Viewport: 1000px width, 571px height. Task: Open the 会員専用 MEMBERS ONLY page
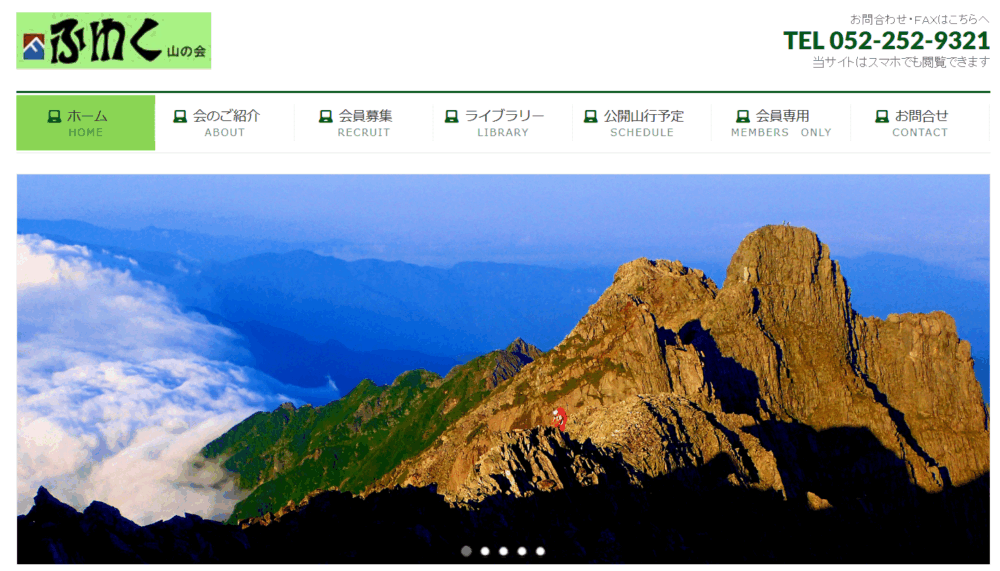click(781, 122)
